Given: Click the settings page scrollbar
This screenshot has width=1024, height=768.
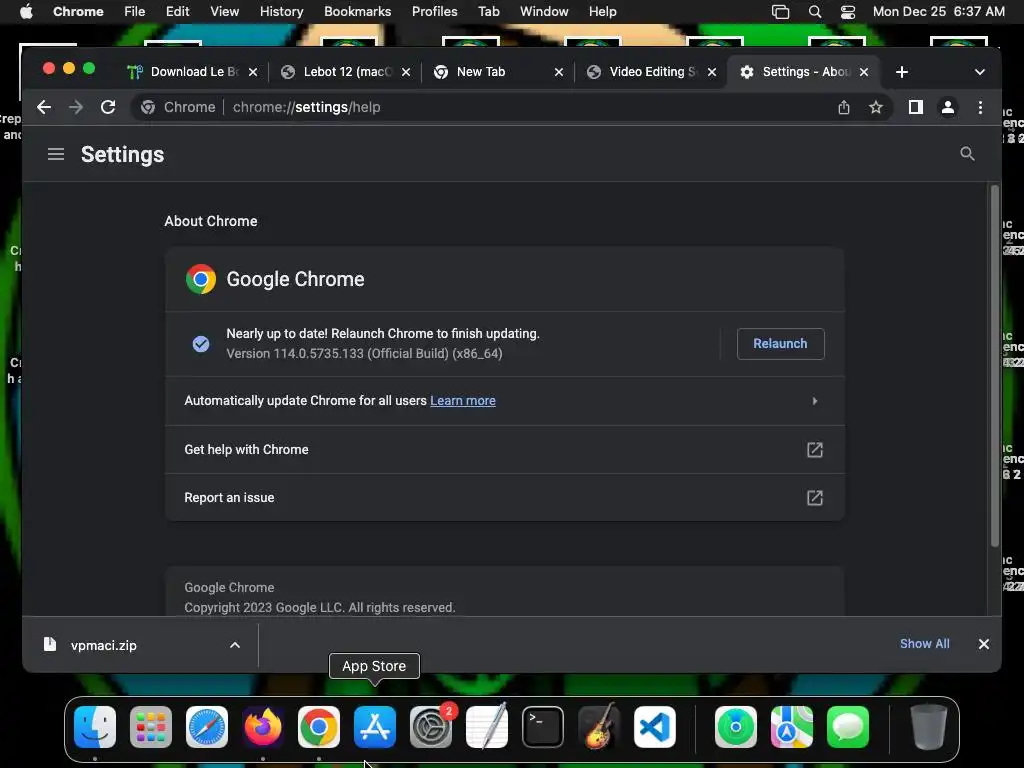Looking at the screenshot, I should click(x=995, y=366).
